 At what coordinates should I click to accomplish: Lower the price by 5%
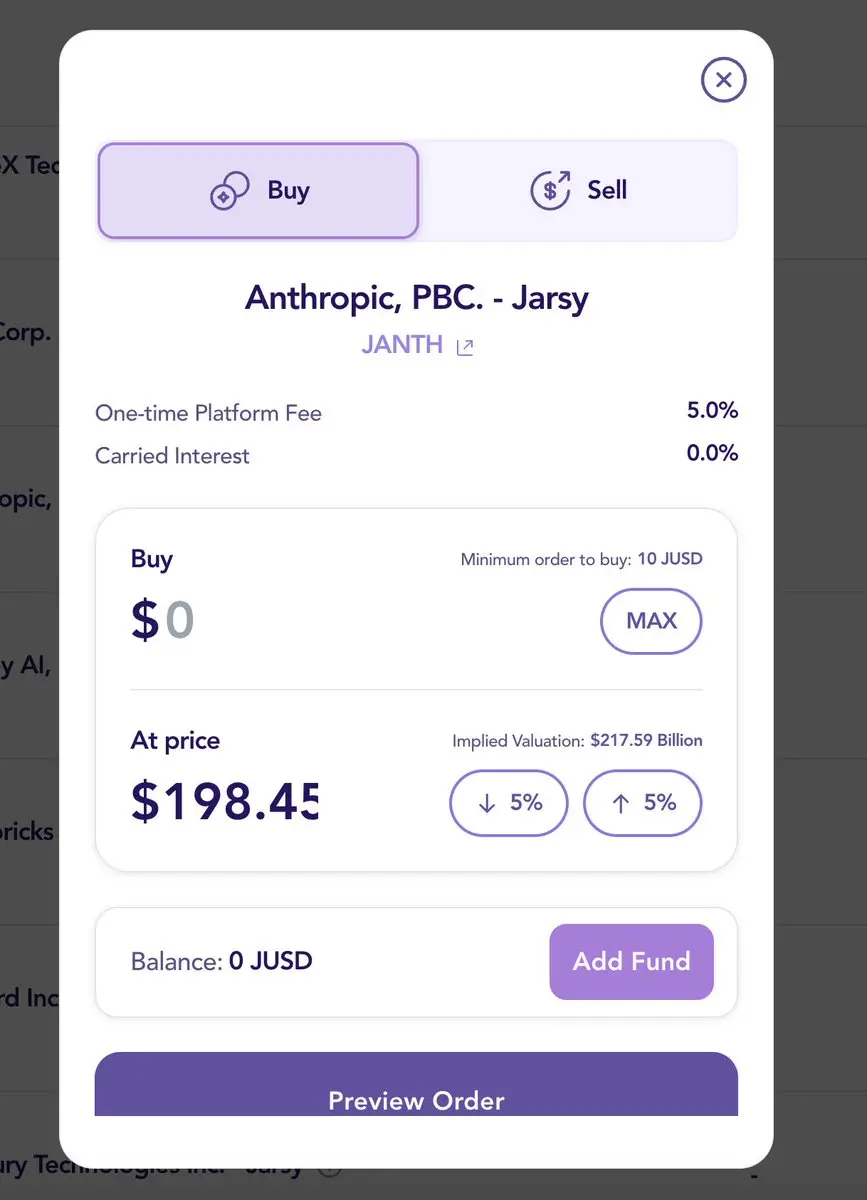tap(509, 803)
